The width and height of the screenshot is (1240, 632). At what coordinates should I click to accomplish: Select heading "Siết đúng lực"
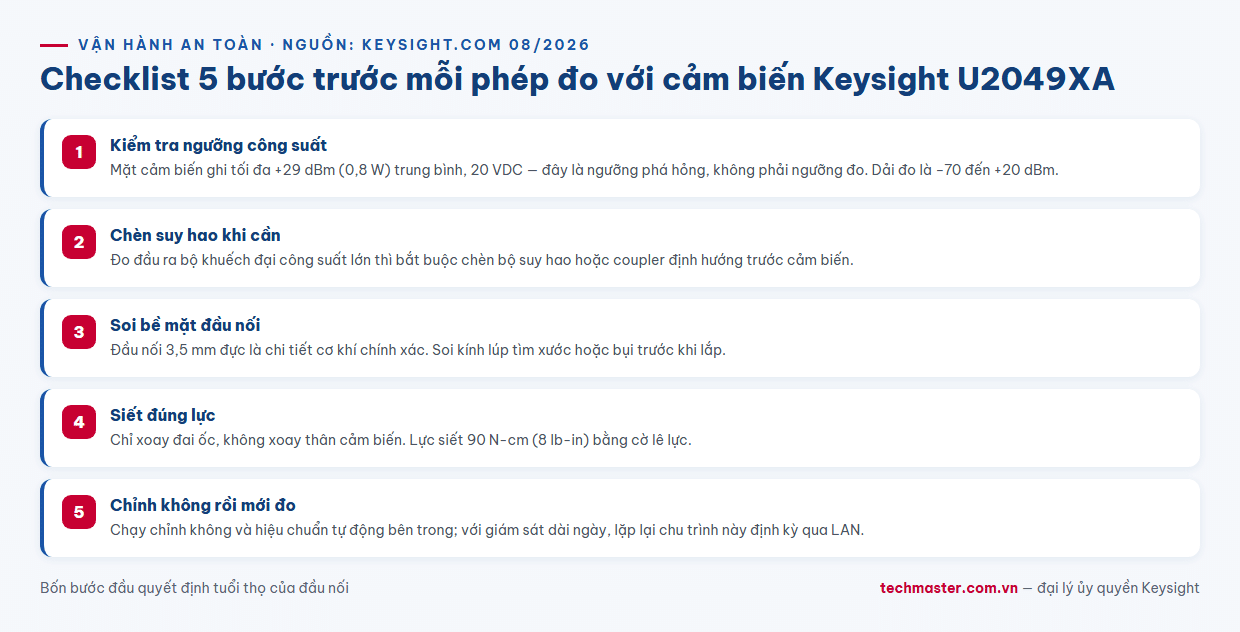[x=162, y=416]
